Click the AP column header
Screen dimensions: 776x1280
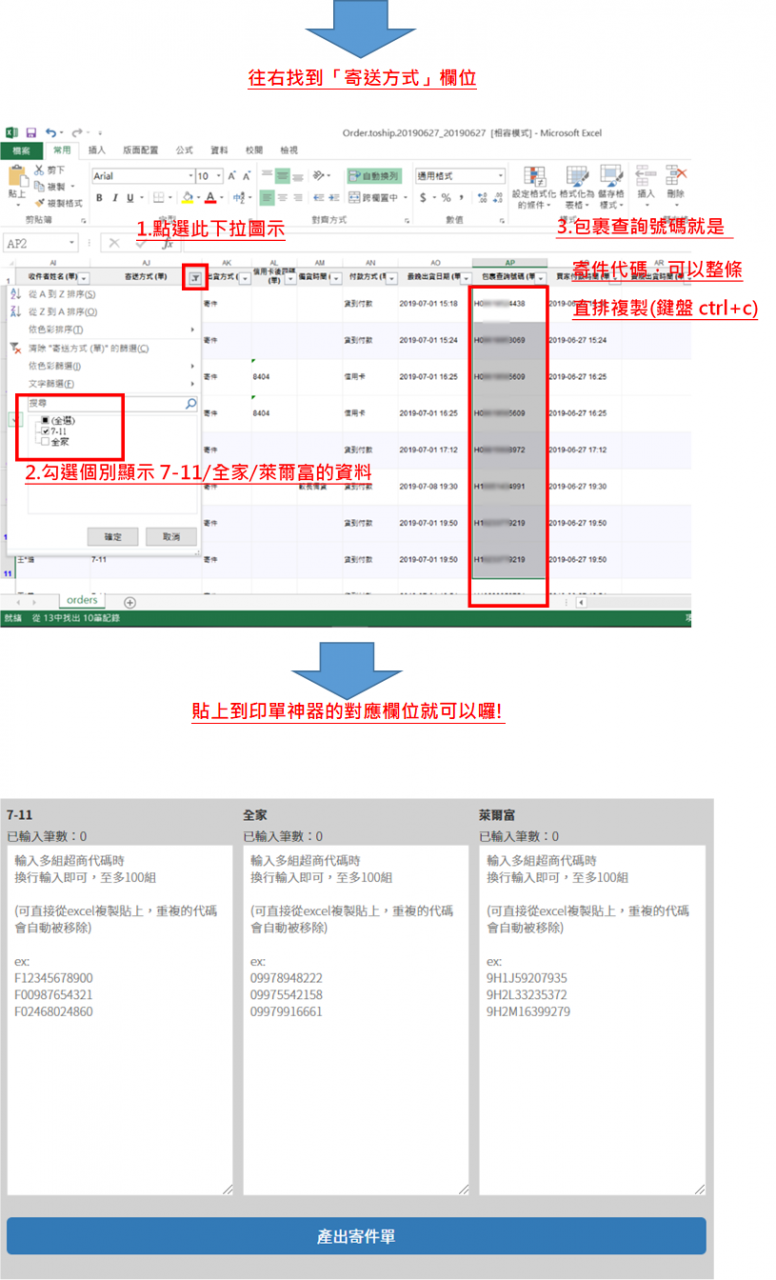(x=510, y=262)
